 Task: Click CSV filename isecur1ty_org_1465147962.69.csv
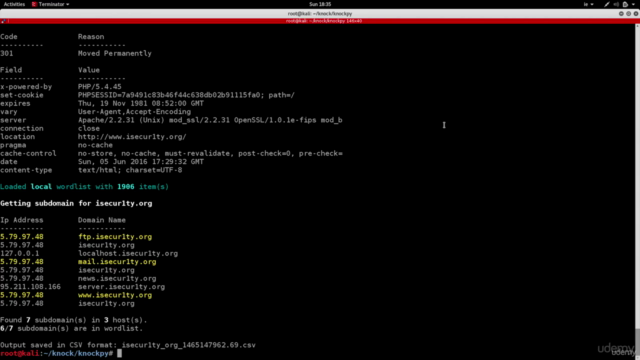(x=189, y=345)
